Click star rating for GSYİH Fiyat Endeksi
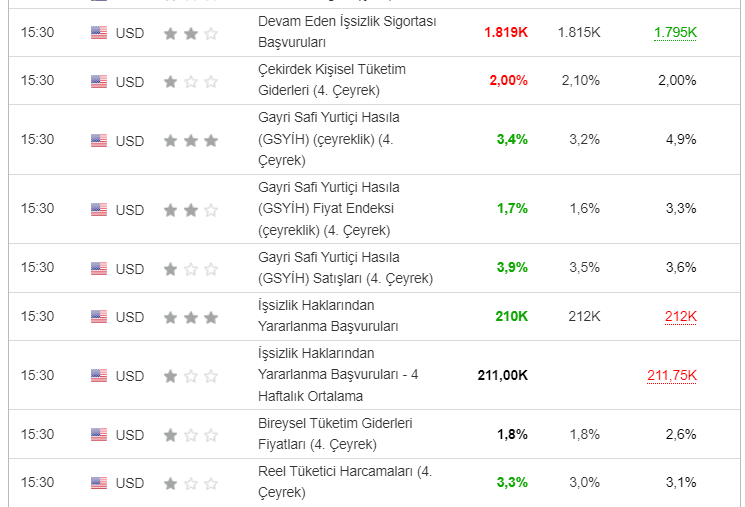Viewport: 745px width, 507px height. coord(190,209)
